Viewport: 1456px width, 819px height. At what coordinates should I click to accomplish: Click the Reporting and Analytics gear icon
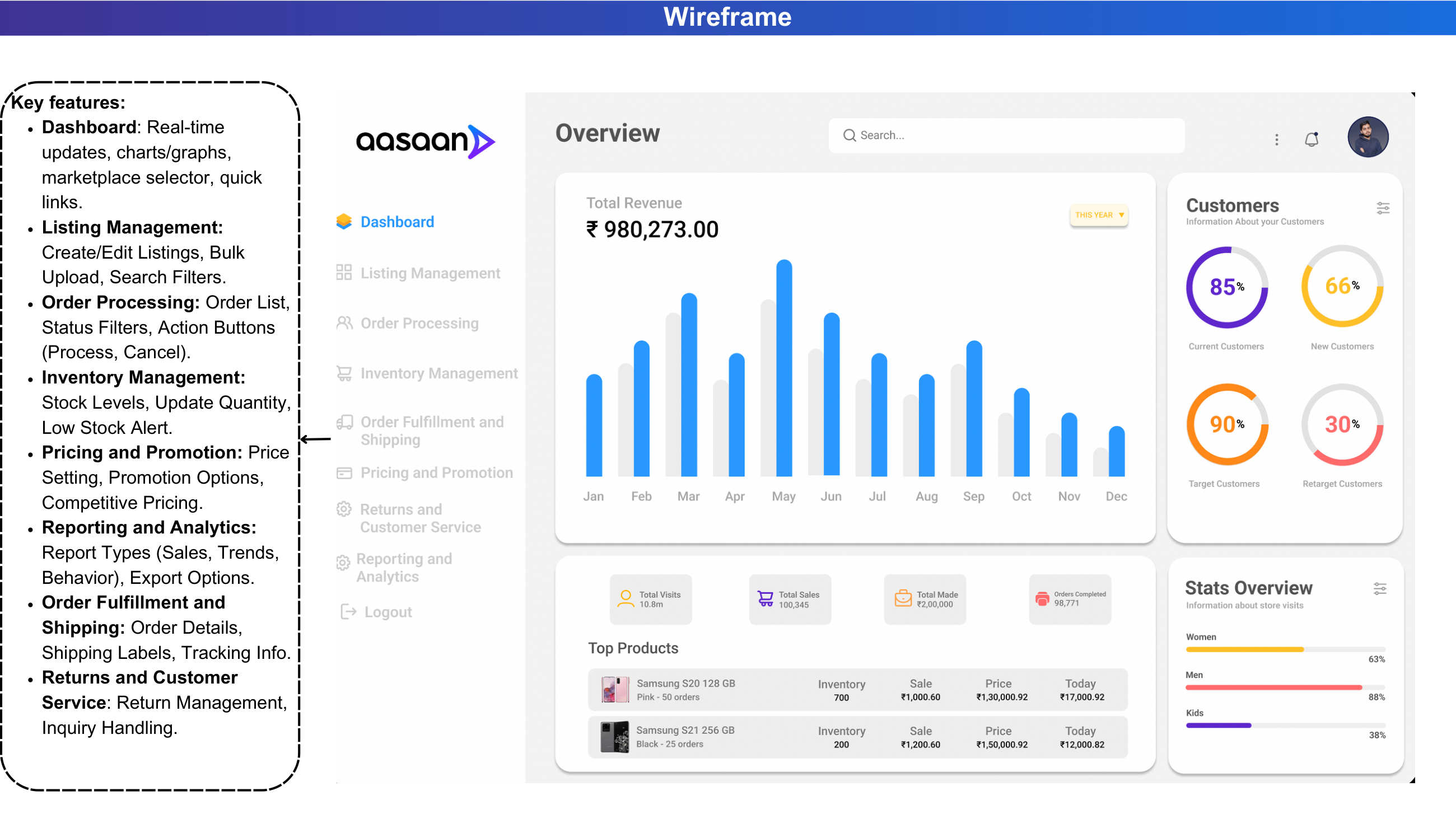343,563
